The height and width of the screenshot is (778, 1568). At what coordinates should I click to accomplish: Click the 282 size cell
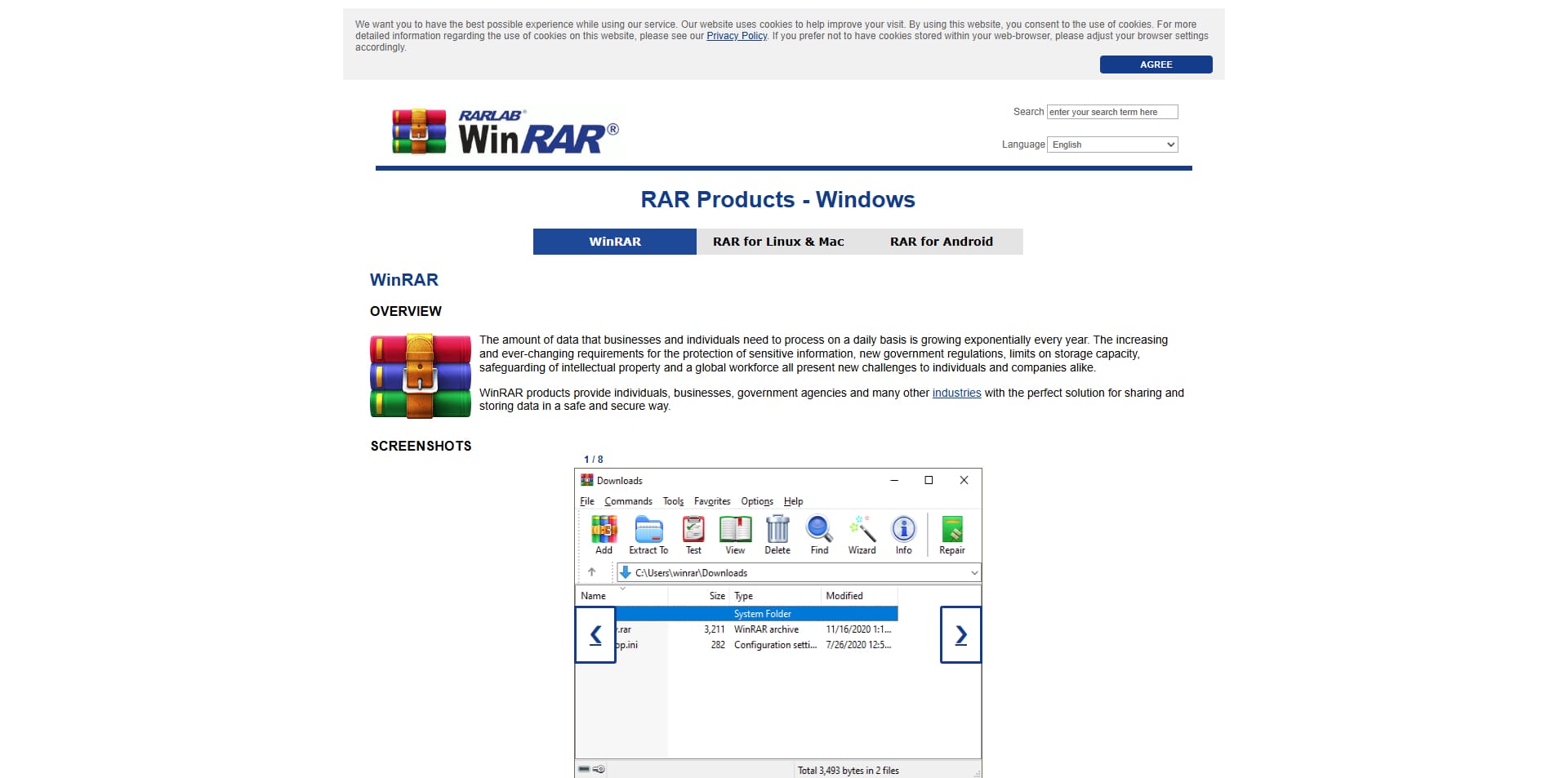[x=718, y=645]
